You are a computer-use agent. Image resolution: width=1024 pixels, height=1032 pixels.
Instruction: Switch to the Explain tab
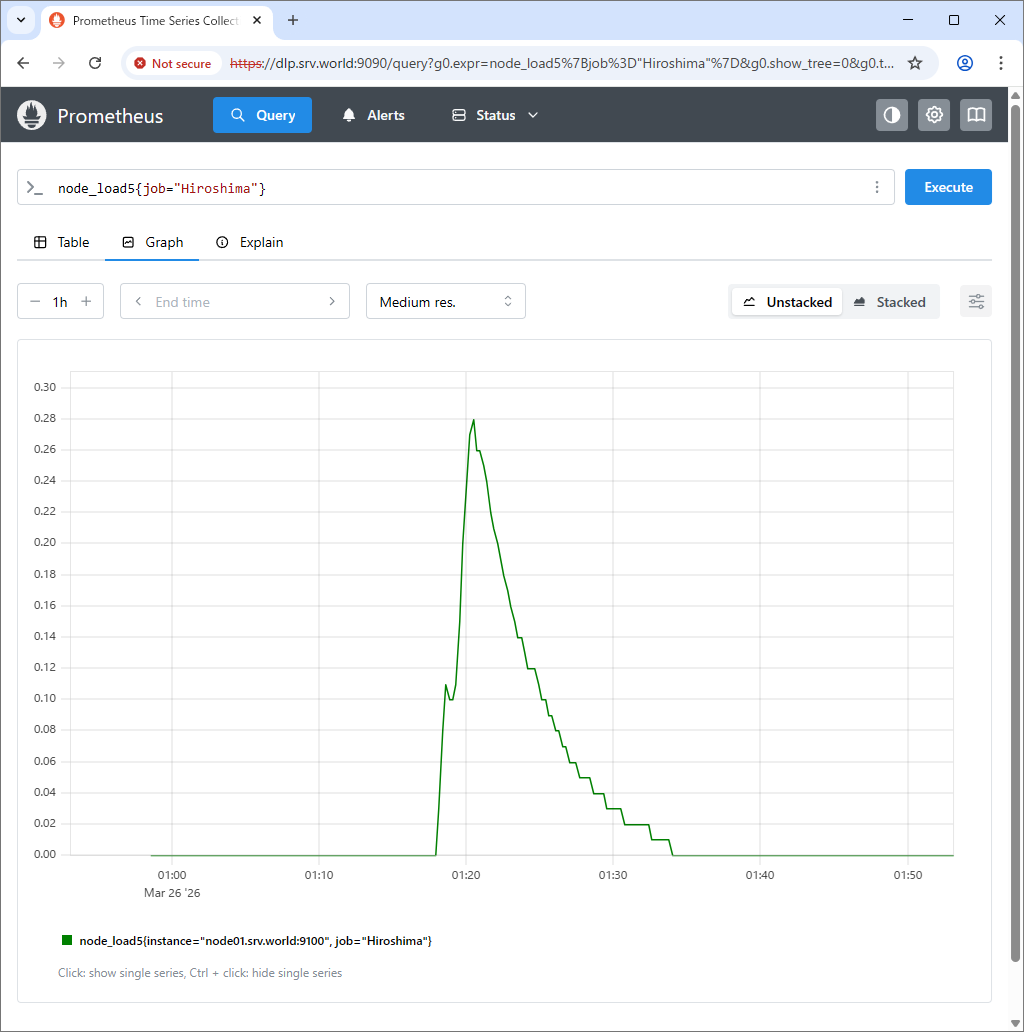point(249,242)
